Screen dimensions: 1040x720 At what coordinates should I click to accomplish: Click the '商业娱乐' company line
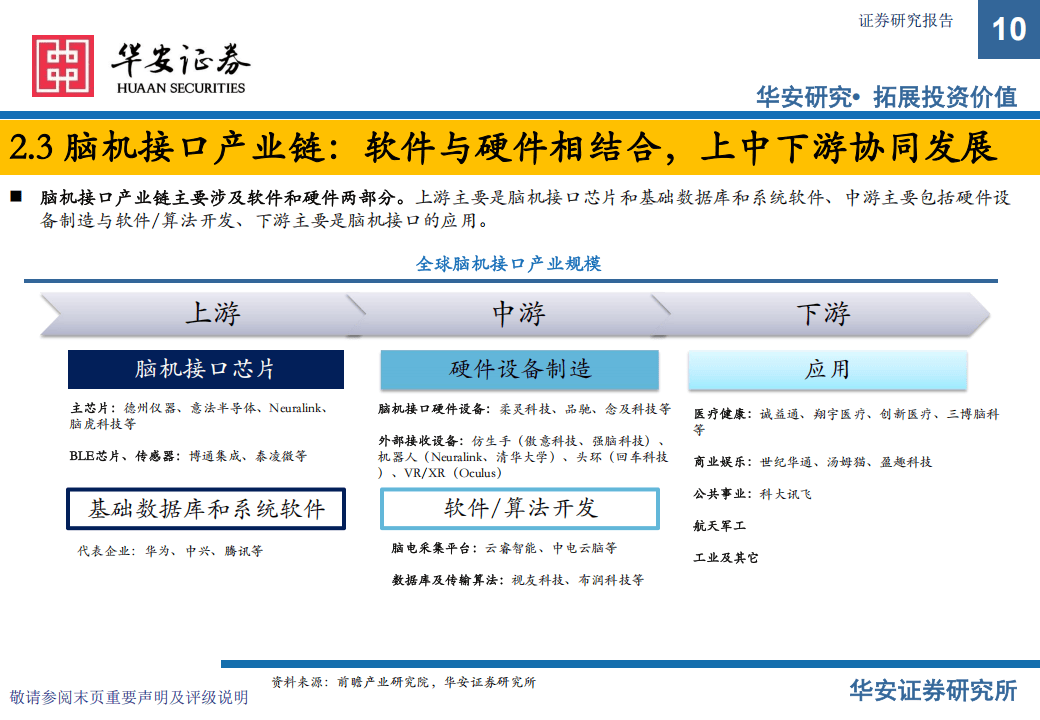pyautogui.click(x=812, y=462)
